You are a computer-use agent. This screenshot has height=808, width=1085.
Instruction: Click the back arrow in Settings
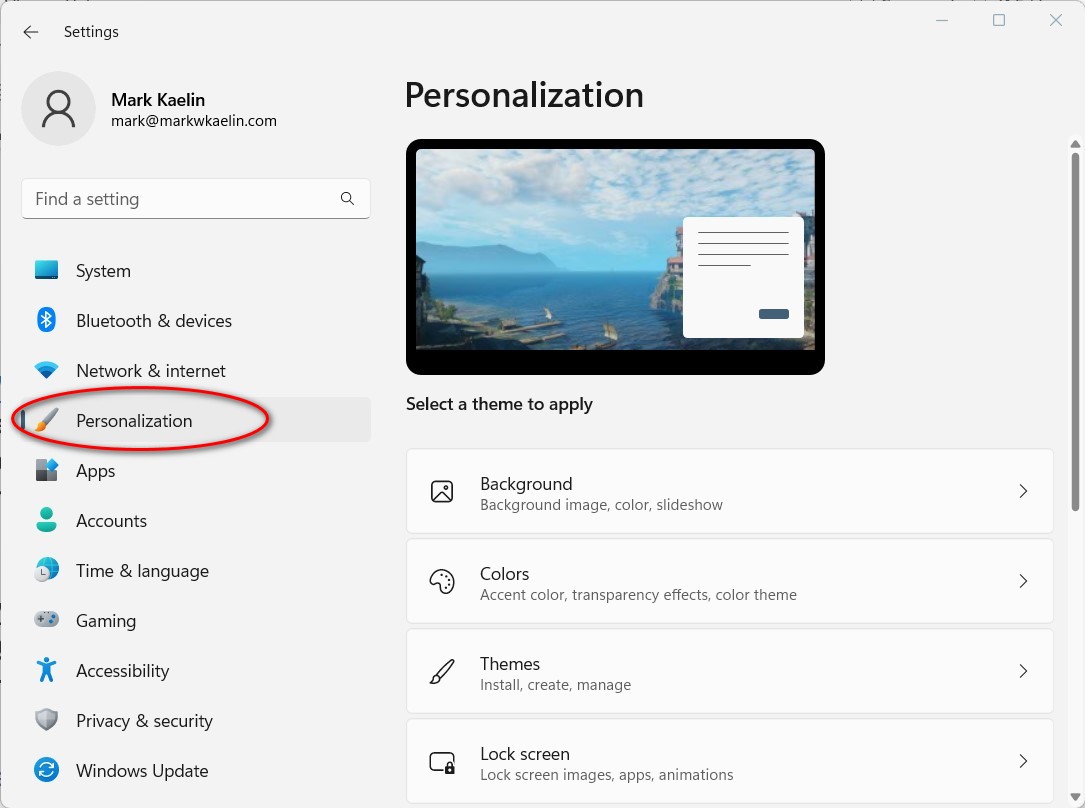tap(30, 31)
